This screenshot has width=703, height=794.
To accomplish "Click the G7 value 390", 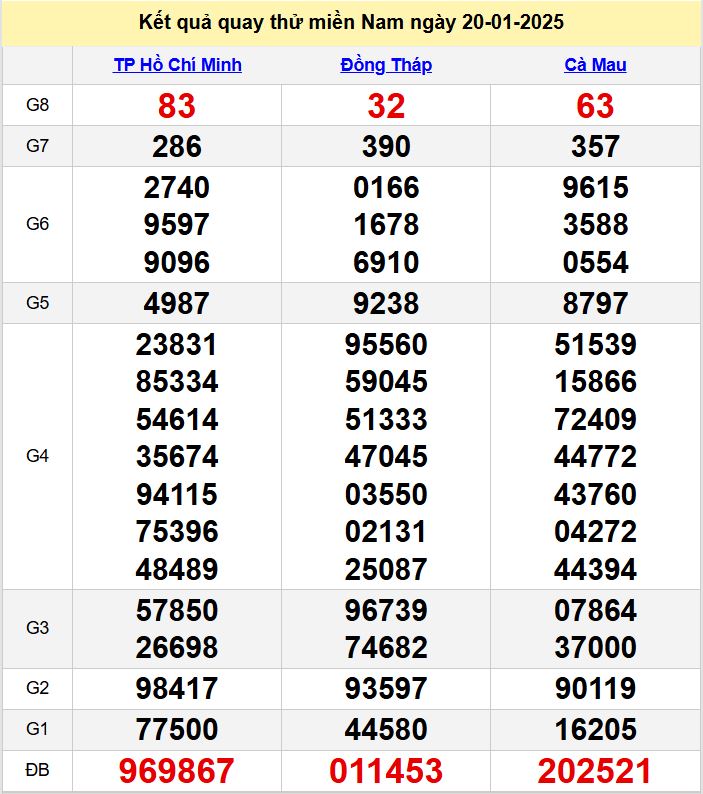I will pos(386,146).
